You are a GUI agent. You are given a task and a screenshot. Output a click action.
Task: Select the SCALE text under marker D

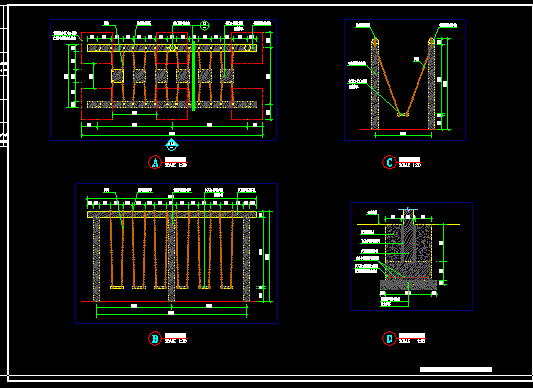(x=412, y=341)
